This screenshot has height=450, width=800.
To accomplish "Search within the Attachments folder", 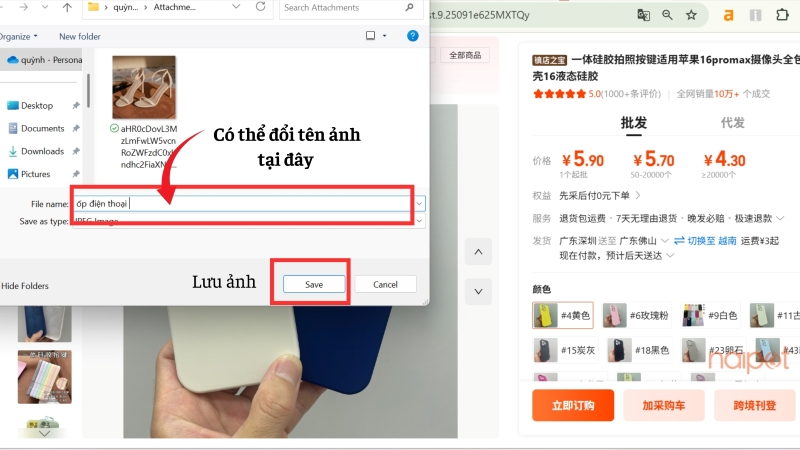I will 349,8.
